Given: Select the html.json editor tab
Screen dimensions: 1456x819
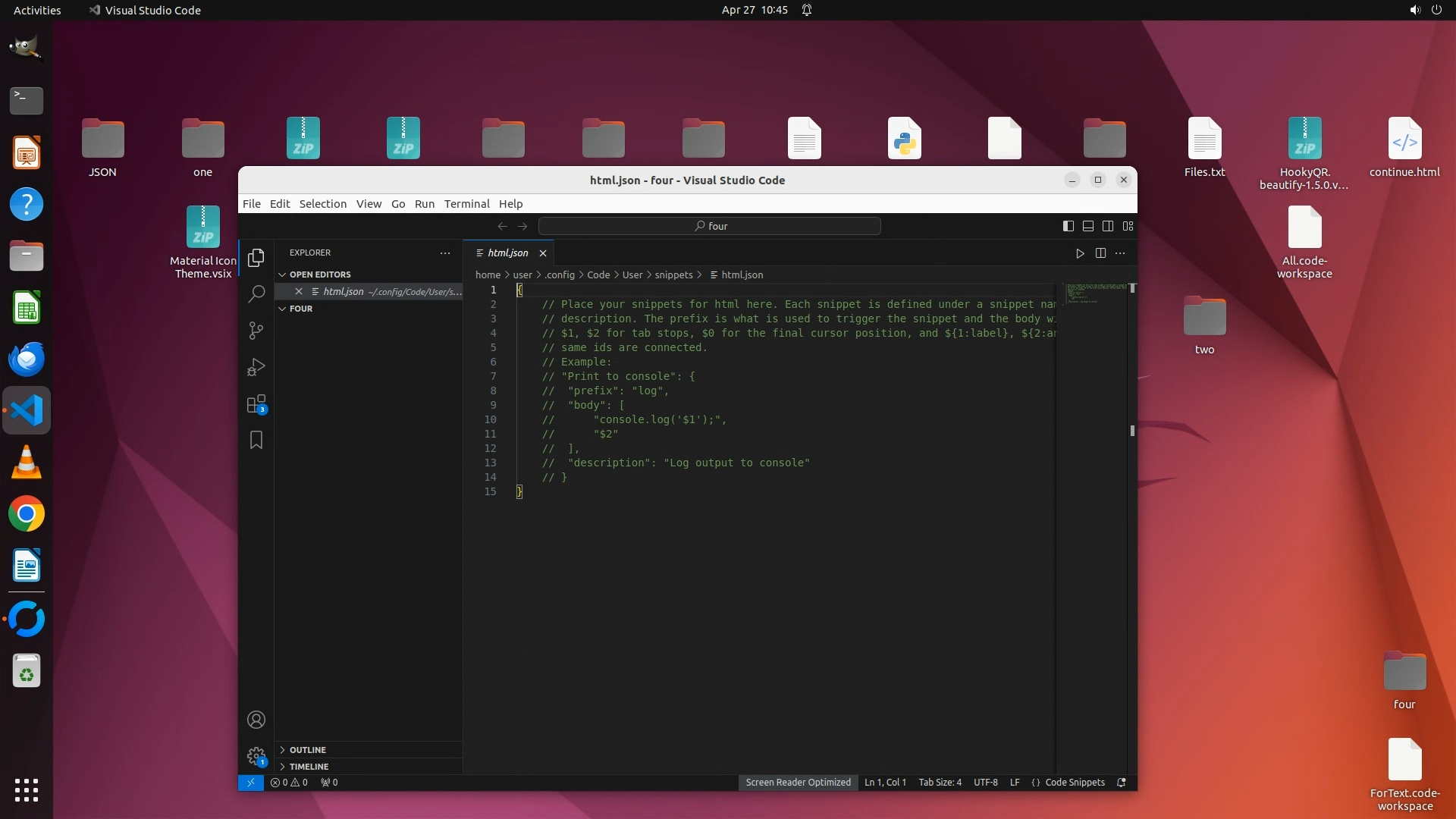Looking at the screenshot, I should (x=507, y=253).
